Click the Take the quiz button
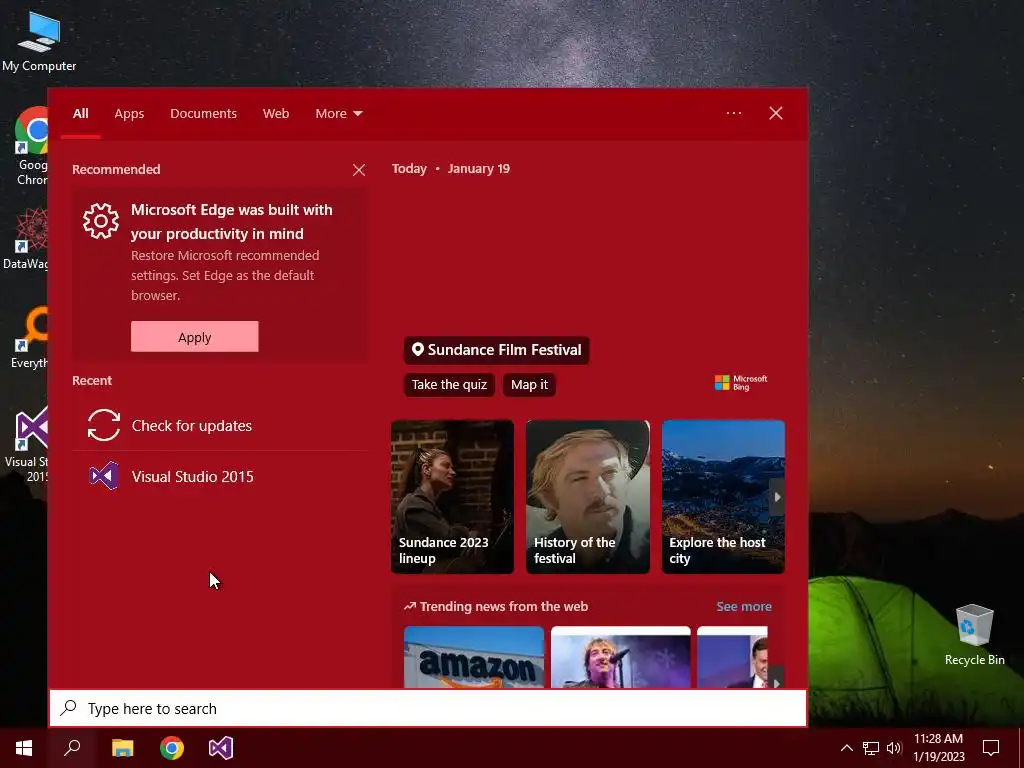Viewport: 1024px width, 768px height. pyautogui.click(x=449, y=385)
